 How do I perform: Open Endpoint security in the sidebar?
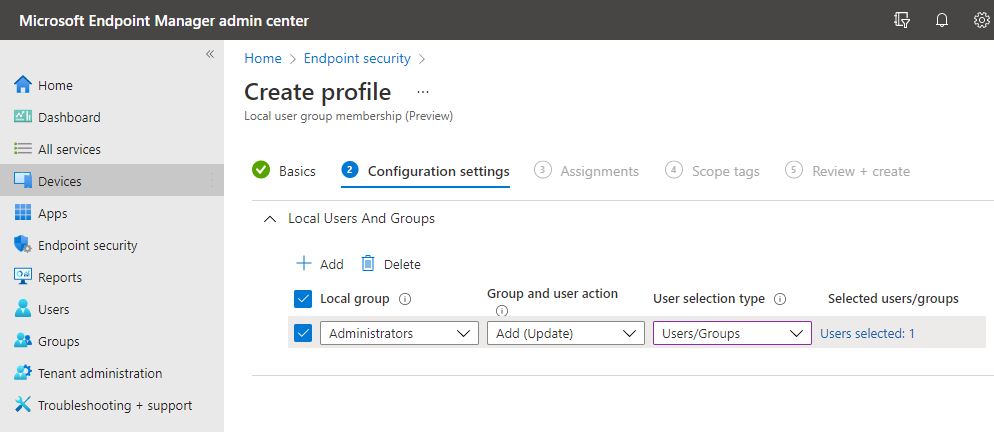(x=112, y=245)
